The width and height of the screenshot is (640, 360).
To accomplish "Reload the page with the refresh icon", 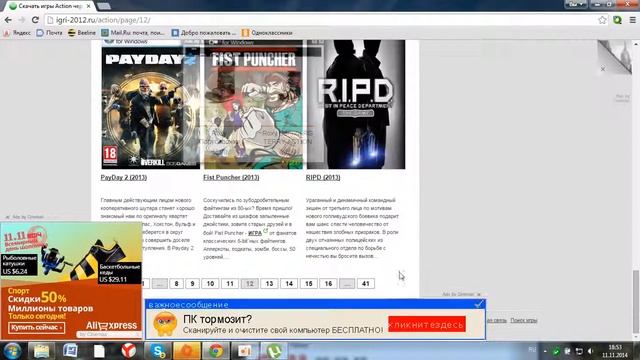I will pos(36,20).
